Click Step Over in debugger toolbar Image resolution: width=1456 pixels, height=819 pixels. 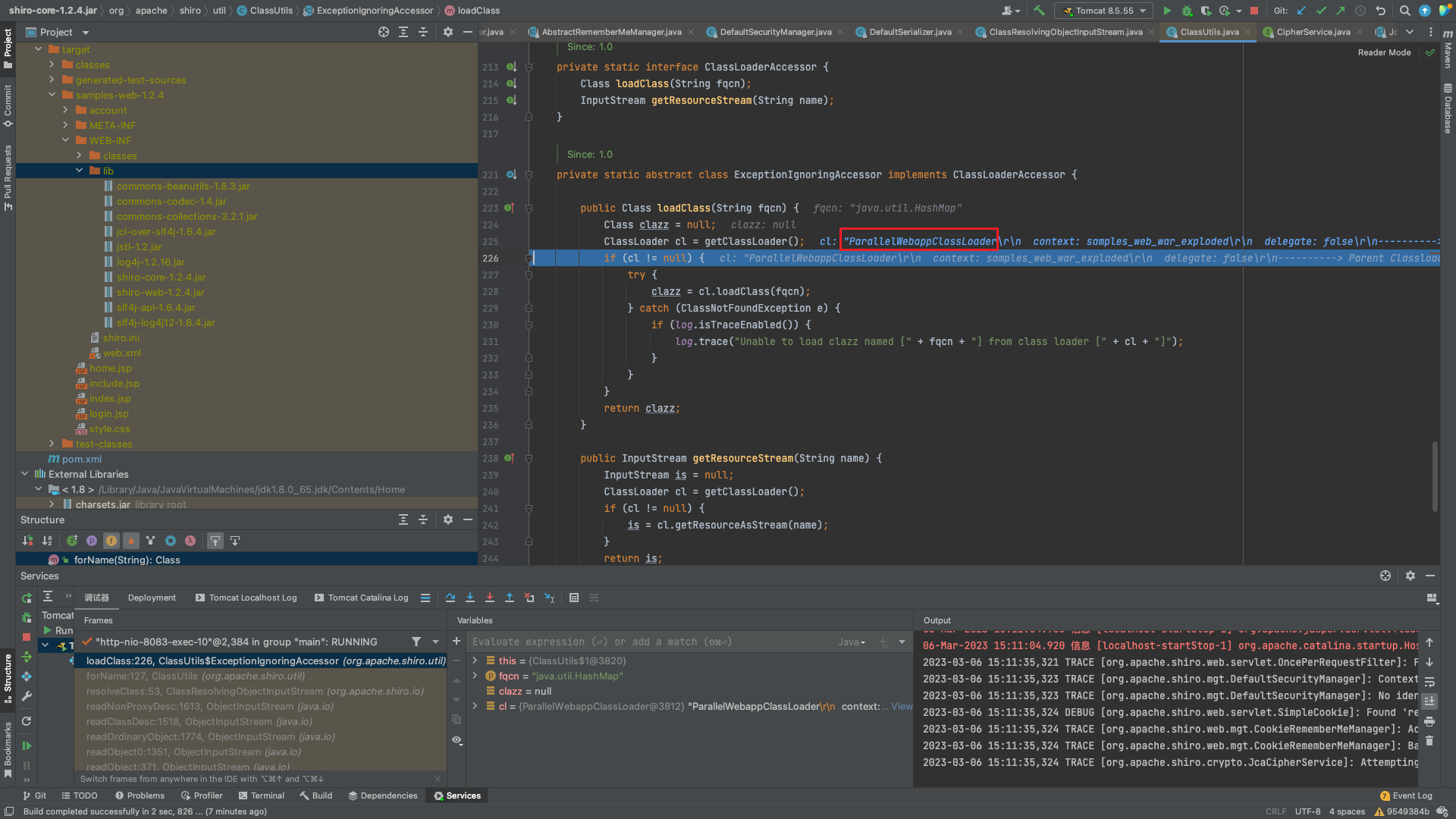(450, 598)
